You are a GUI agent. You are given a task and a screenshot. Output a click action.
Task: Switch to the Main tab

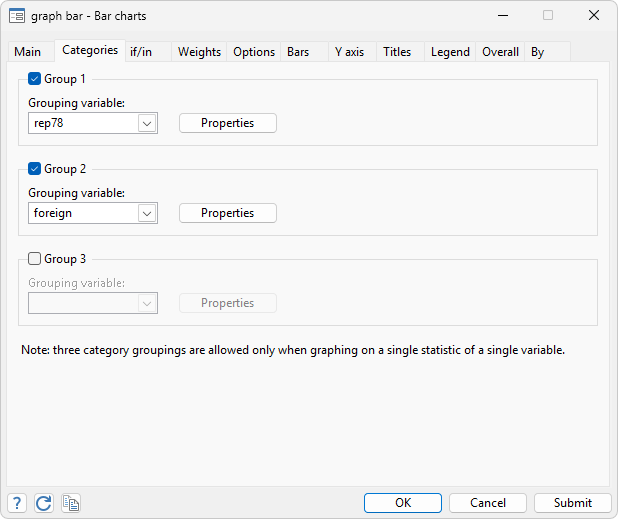[28, 52]
